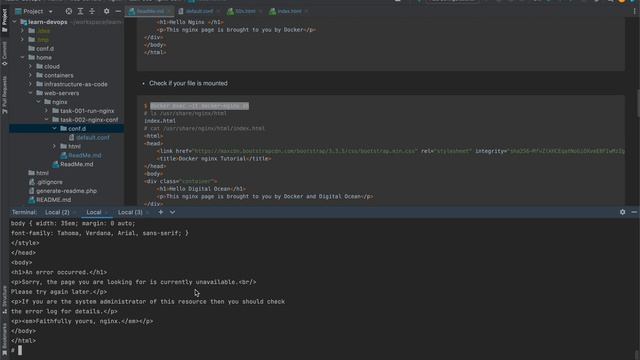The image size is (640, 360).
Task: Collapse the learn-devops root node
Action: coord(15,22)
